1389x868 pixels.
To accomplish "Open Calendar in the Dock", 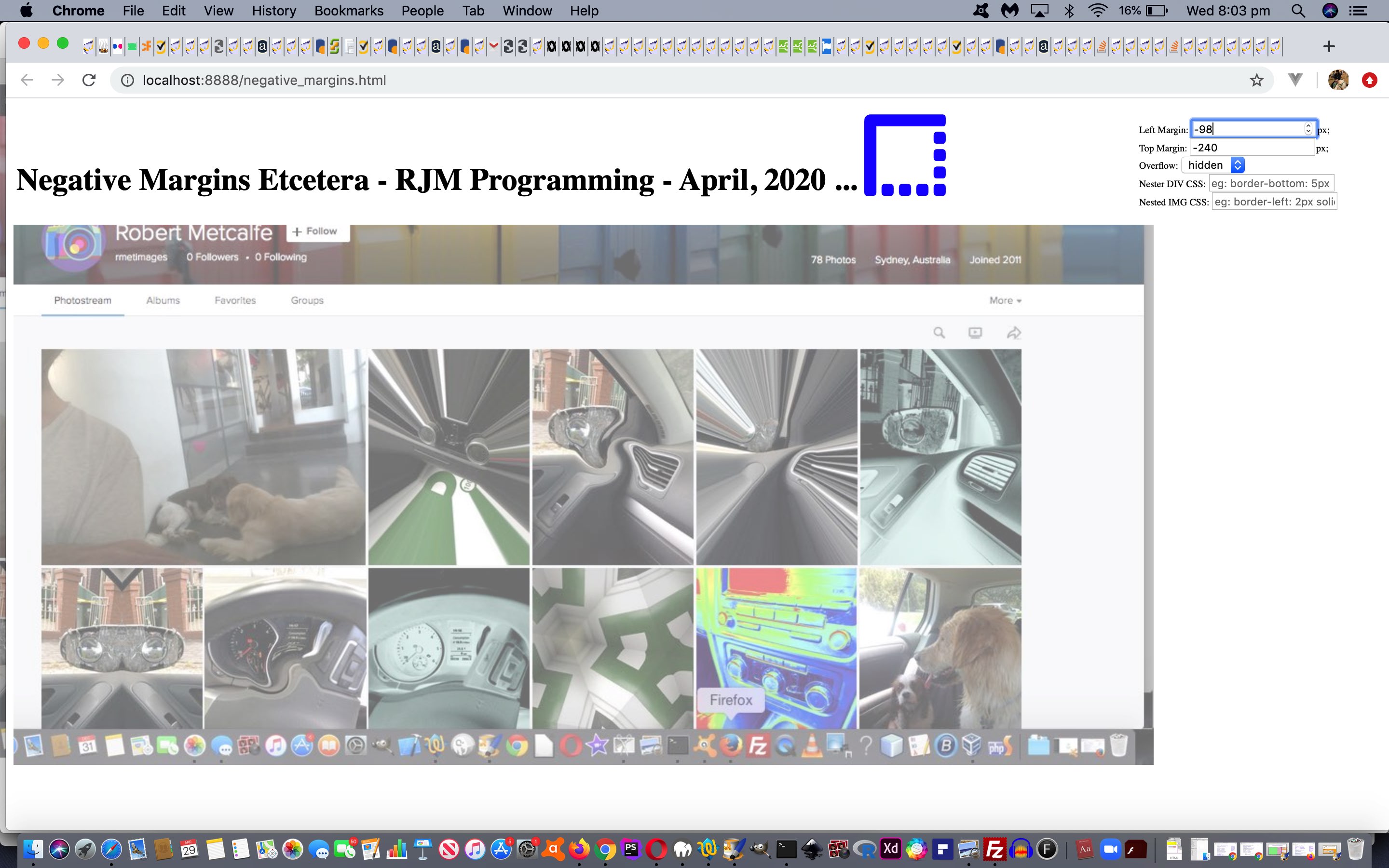I will 190,849.
